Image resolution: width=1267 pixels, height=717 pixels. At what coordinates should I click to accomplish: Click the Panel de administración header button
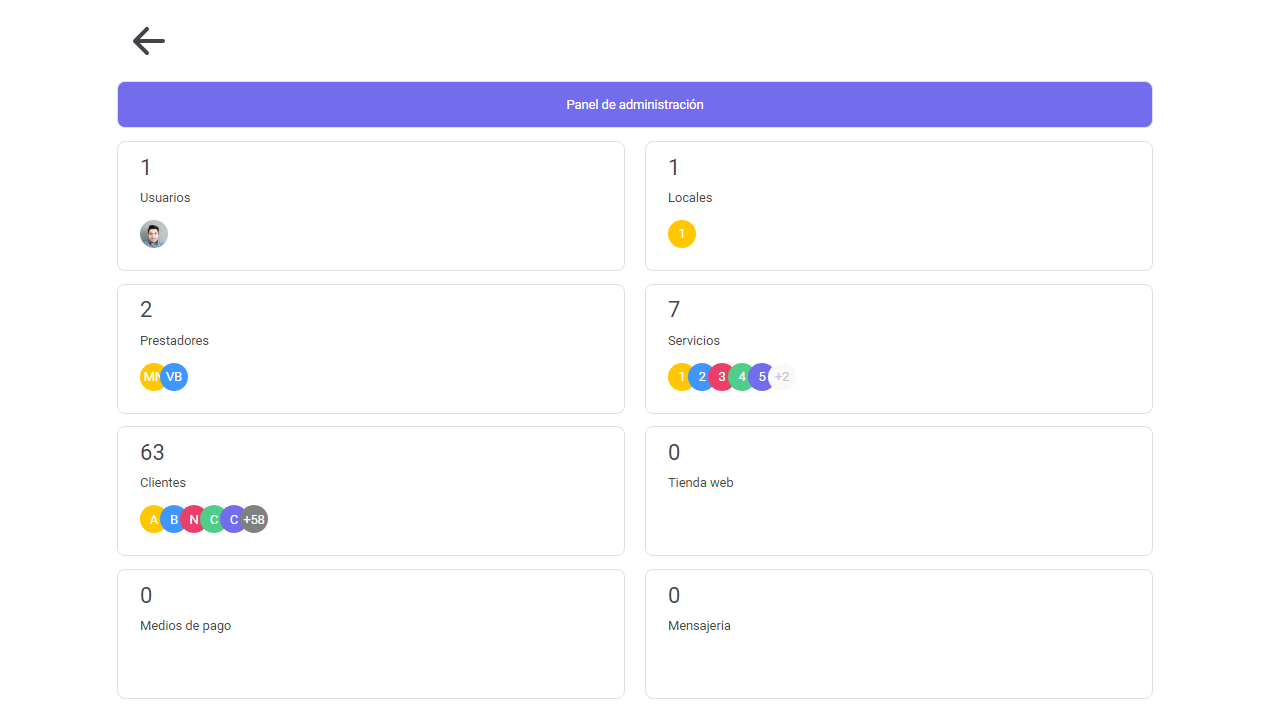coord(634,105)
